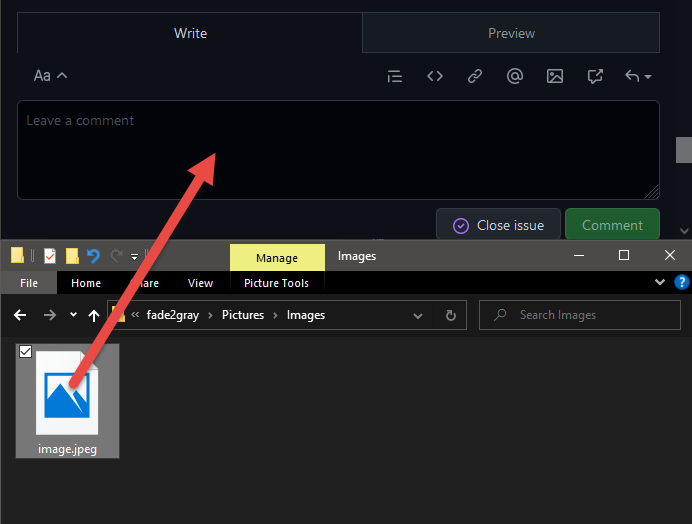The width and height of the screenshot is (692, 524).
Task: Reference an issue with the cross-reference icon
Action: coord(595,76)
